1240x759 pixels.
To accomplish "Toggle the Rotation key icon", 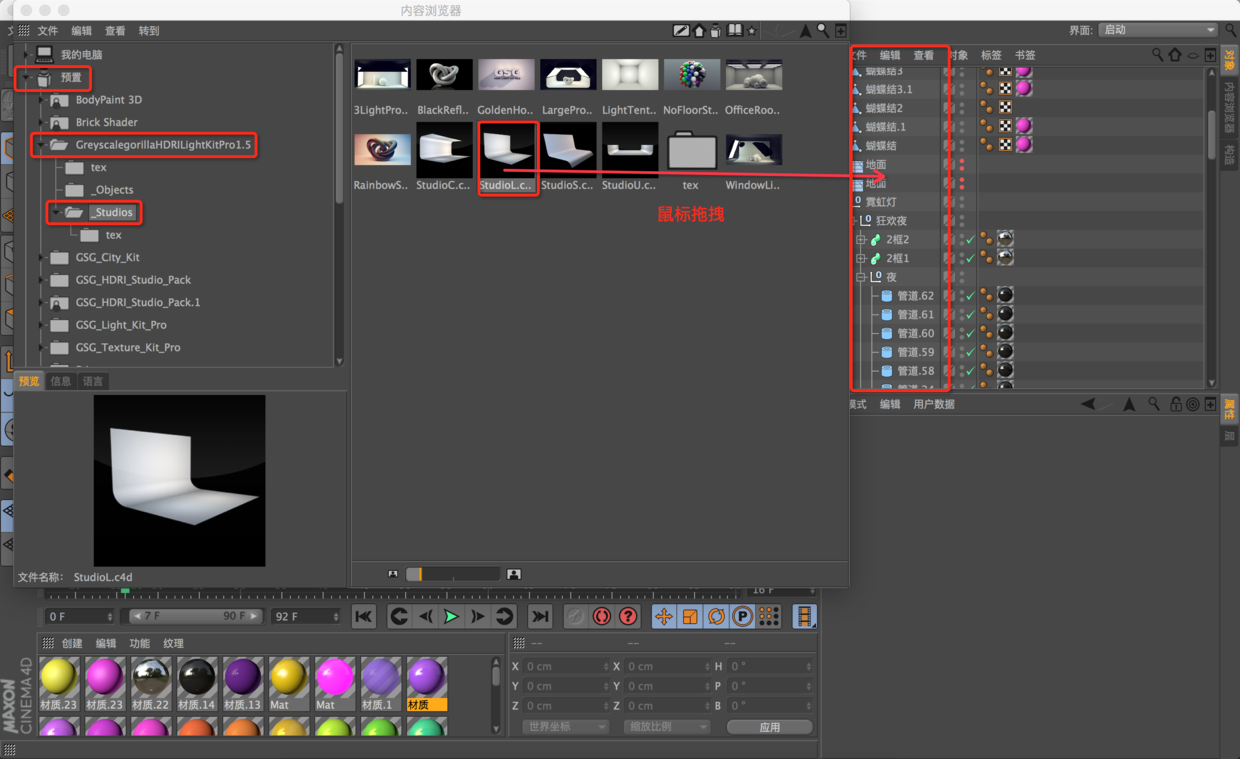I will (716, 617).
